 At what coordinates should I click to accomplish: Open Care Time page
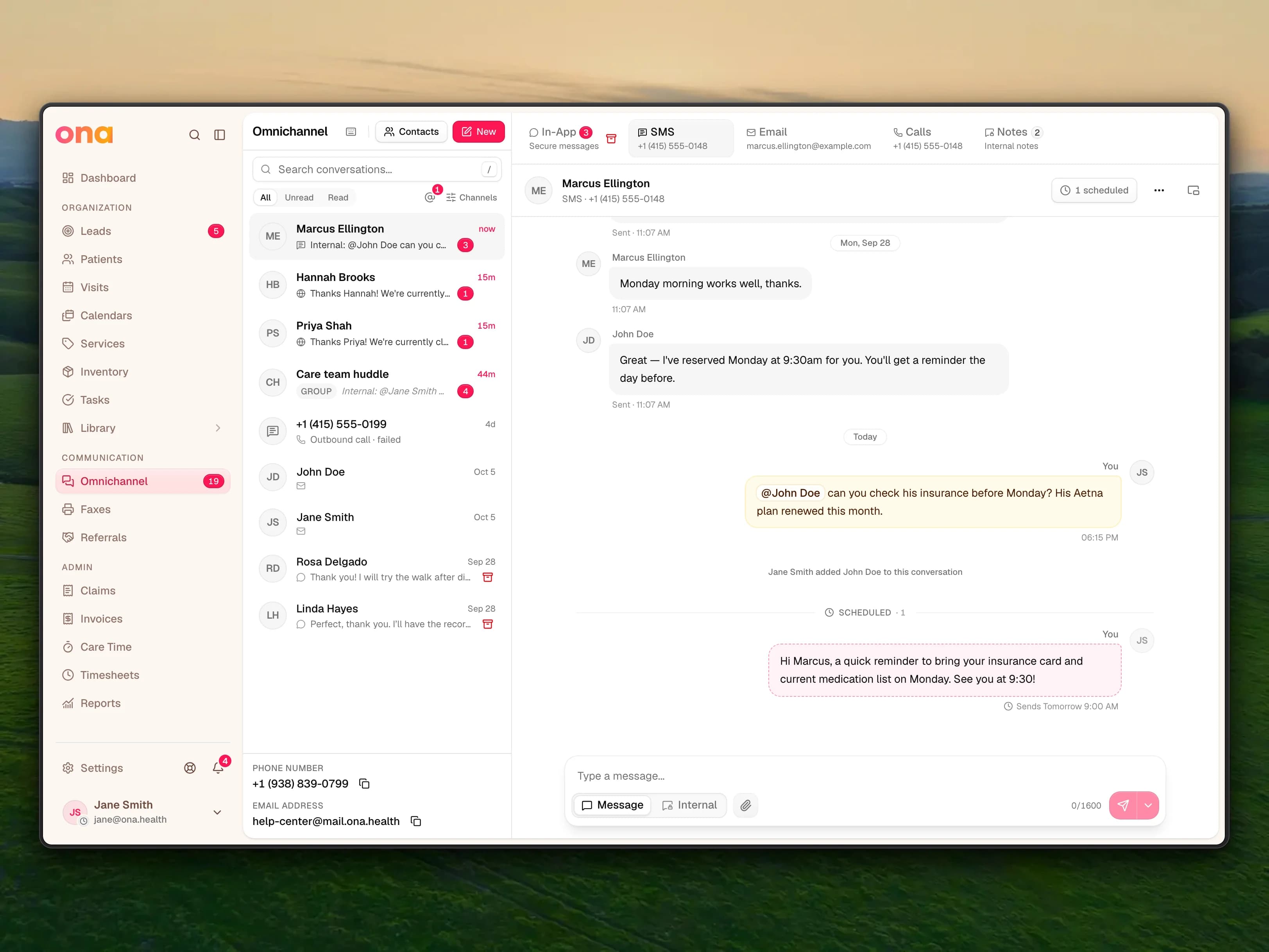[x=143, y=647]
